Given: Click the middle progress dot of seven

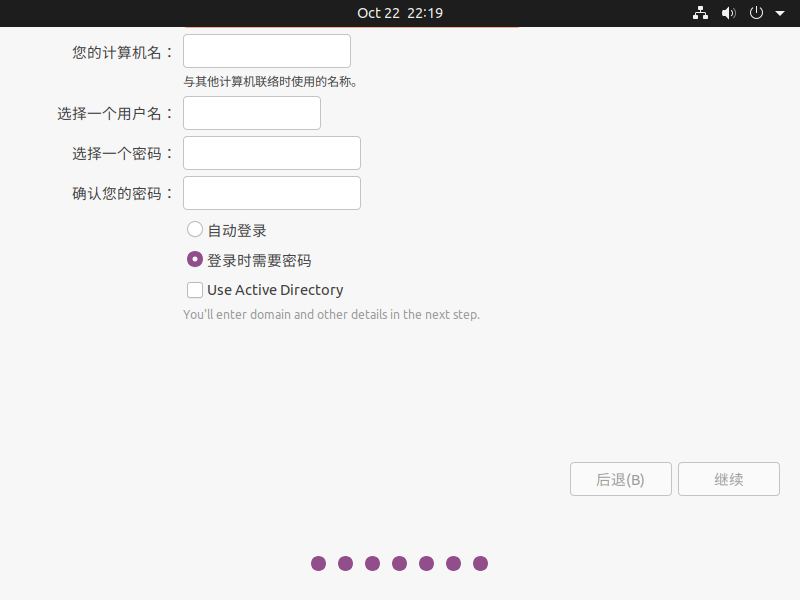Looking at the screenshot, I should [x=400, y=563].
